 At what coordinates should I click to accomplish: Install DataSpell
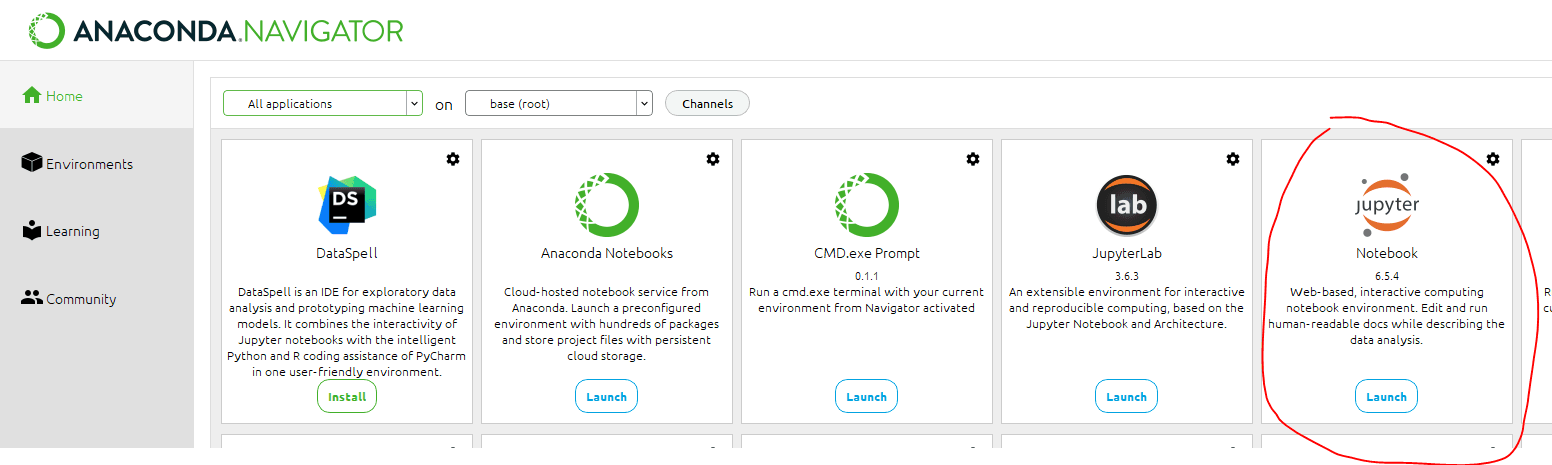347,396
